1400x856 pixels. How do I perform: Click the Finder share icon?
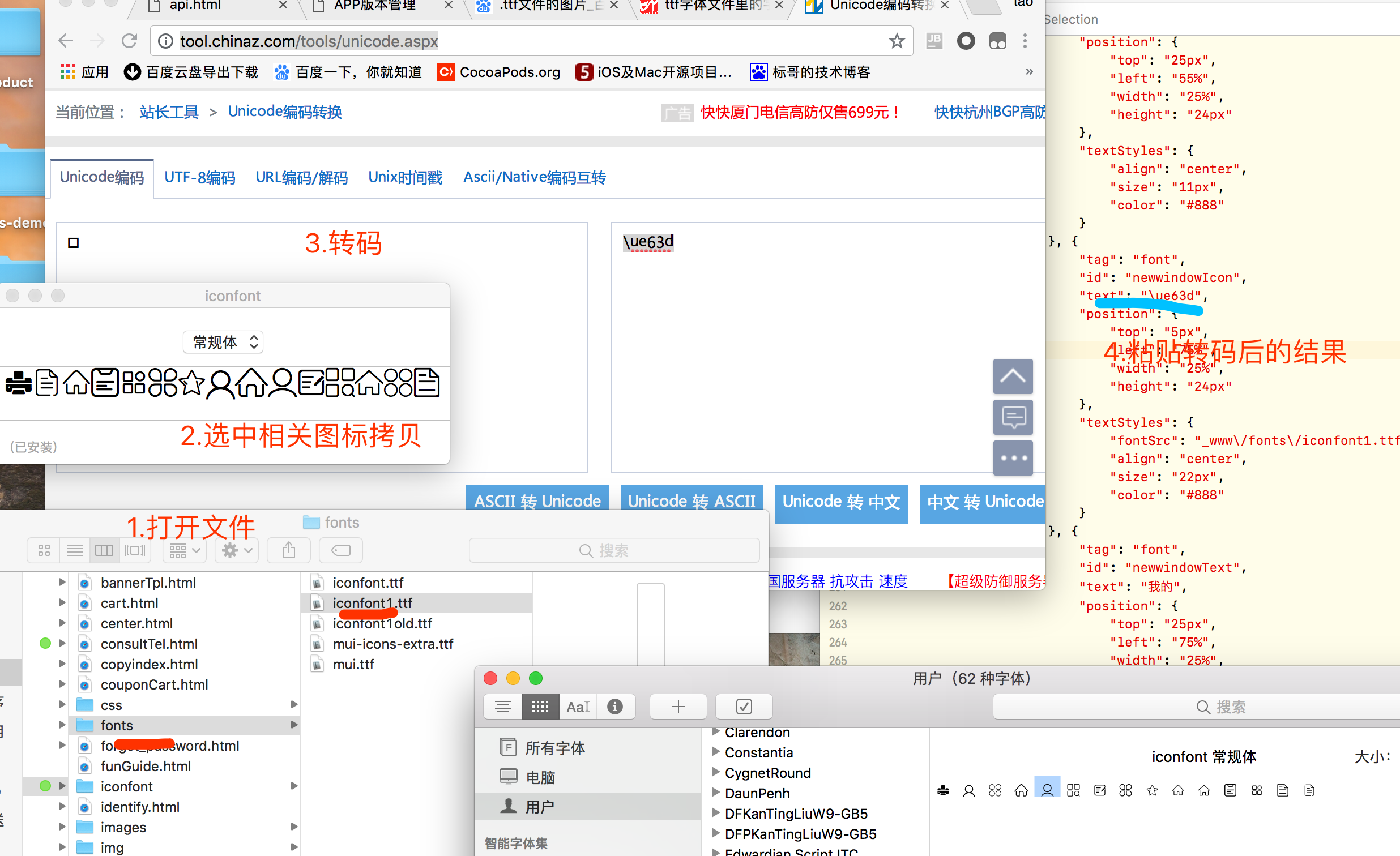289,550
